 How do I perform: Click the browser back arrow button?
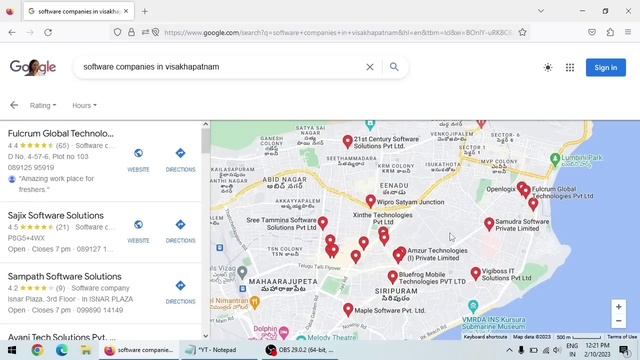pyautogui.click(x=12, y=32)
